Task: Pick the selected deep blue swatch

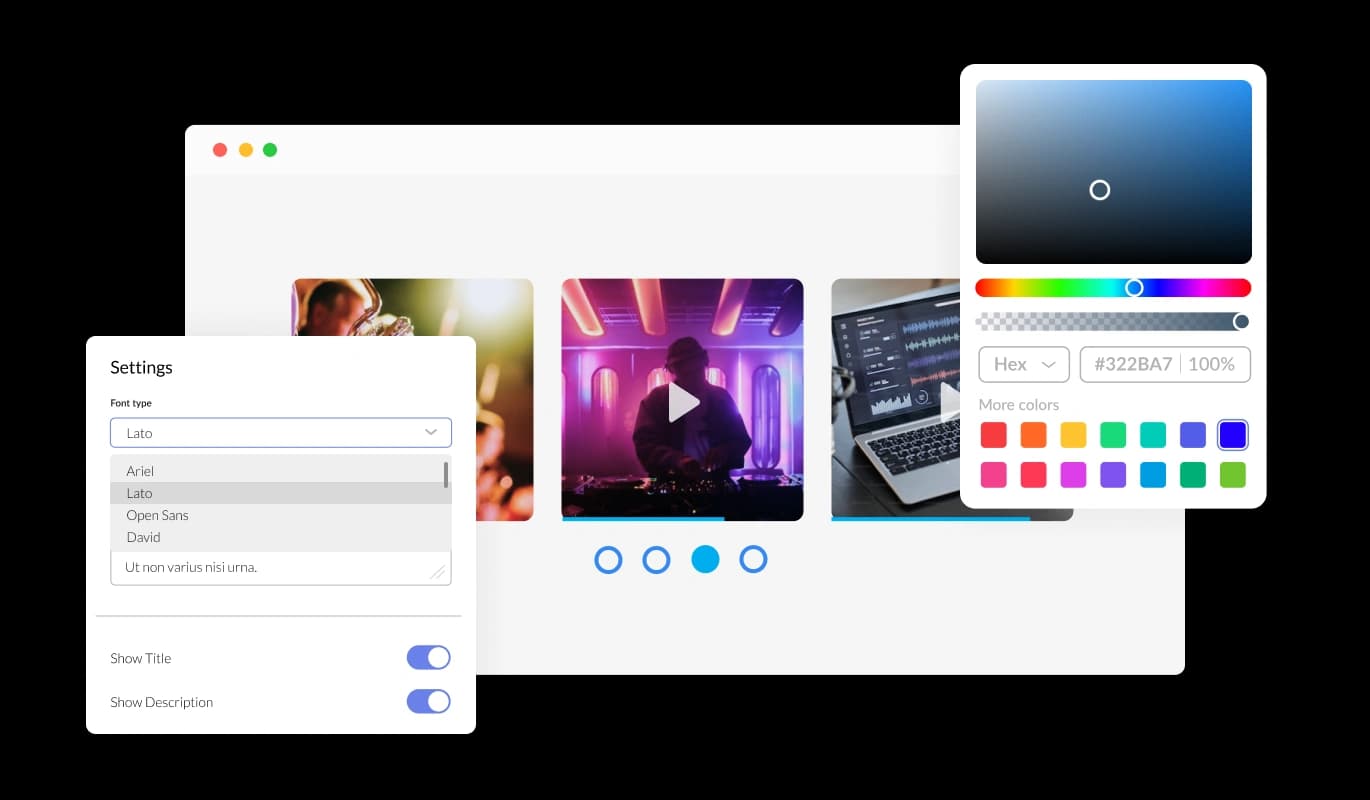Action: (1233, 435)
